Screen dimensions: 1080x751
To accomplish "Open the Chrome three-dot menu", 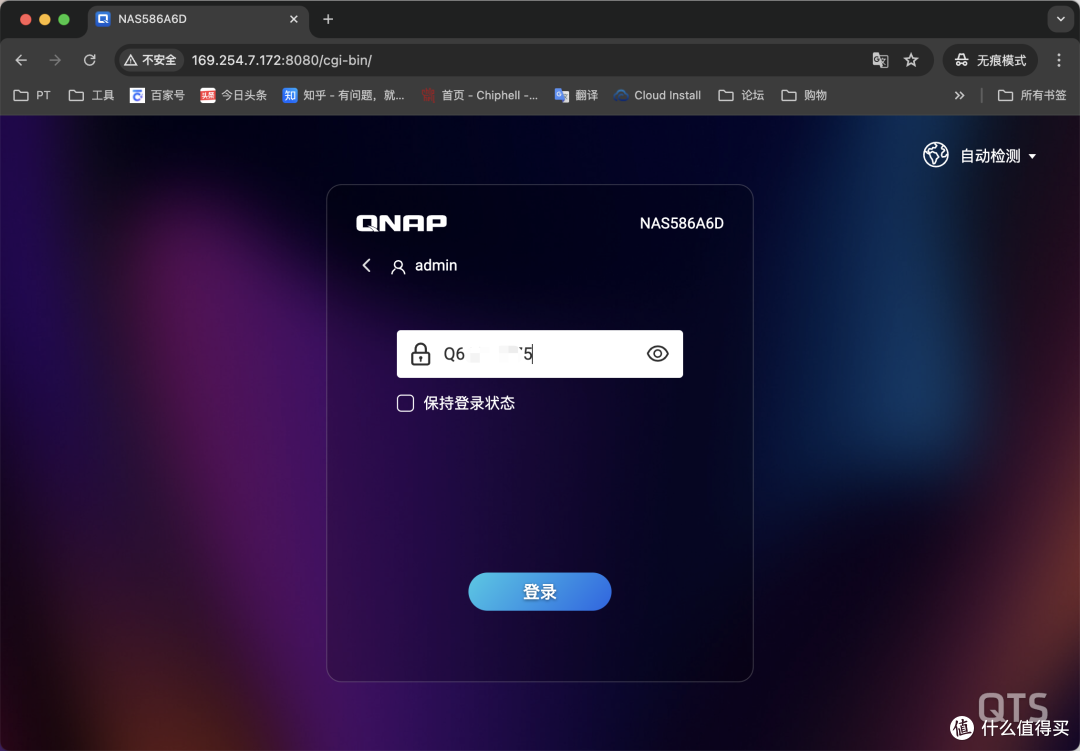I will click(1059, 61).
